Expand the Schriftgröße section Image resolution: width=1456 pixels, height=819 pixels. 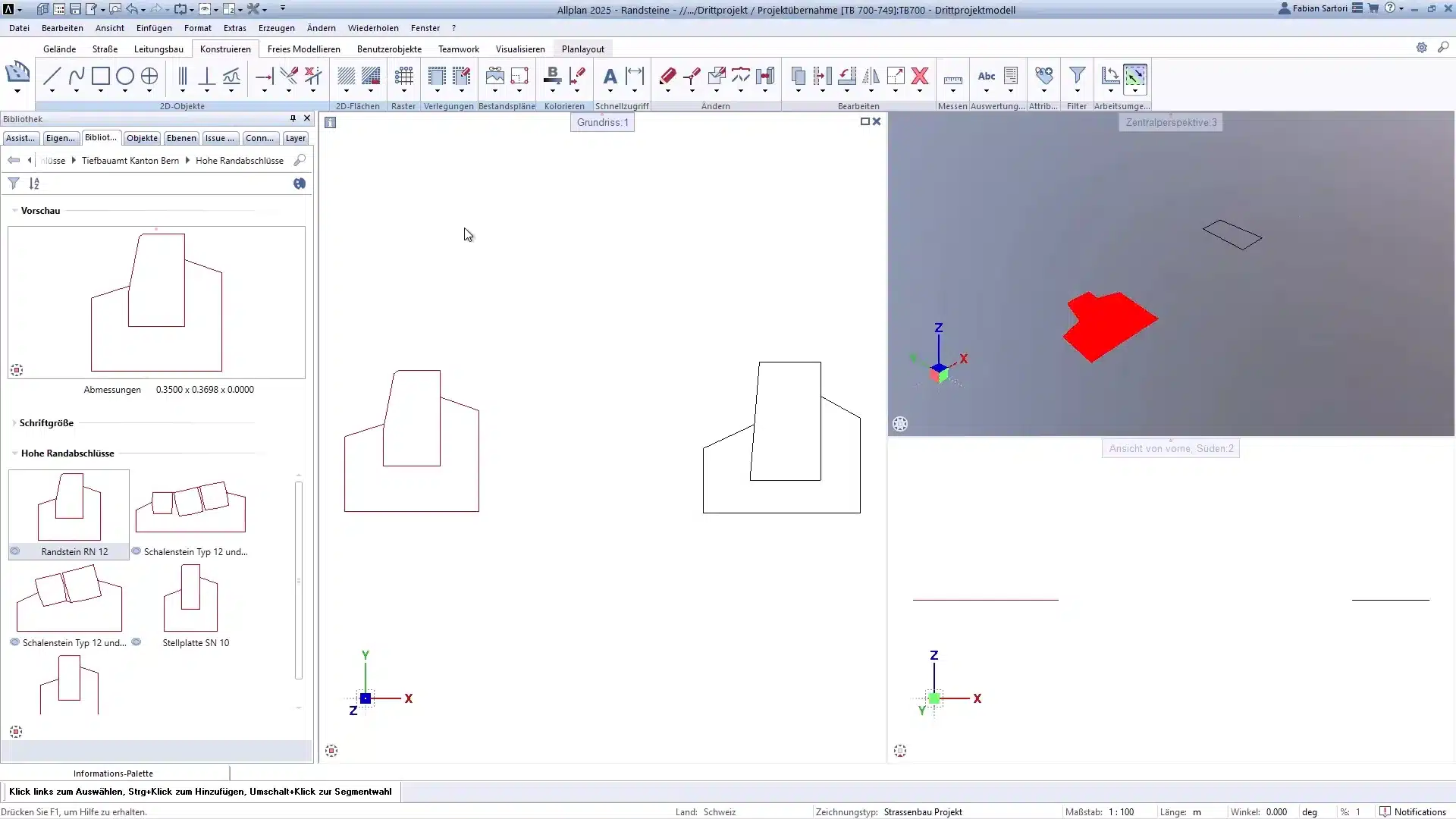[x=14, y=422]
